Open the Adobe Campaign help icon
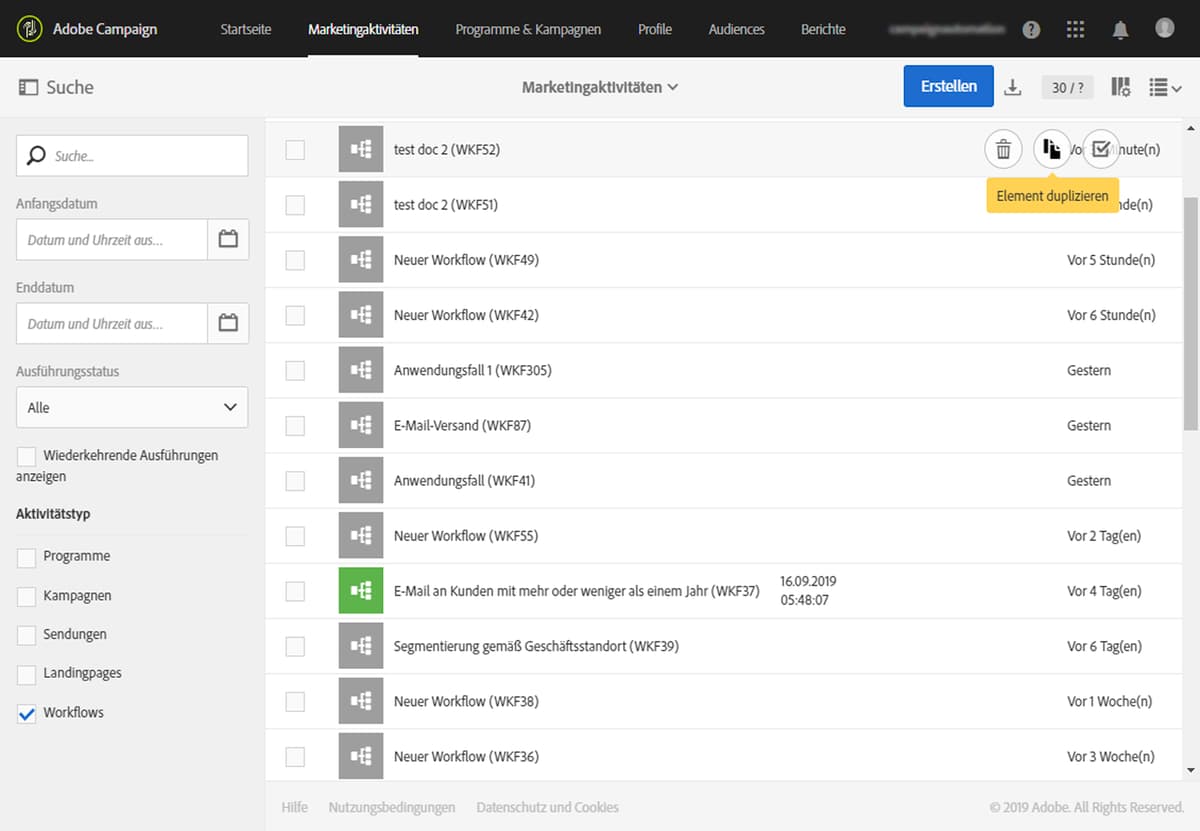1200x831 pixels. pos(1031,29)
